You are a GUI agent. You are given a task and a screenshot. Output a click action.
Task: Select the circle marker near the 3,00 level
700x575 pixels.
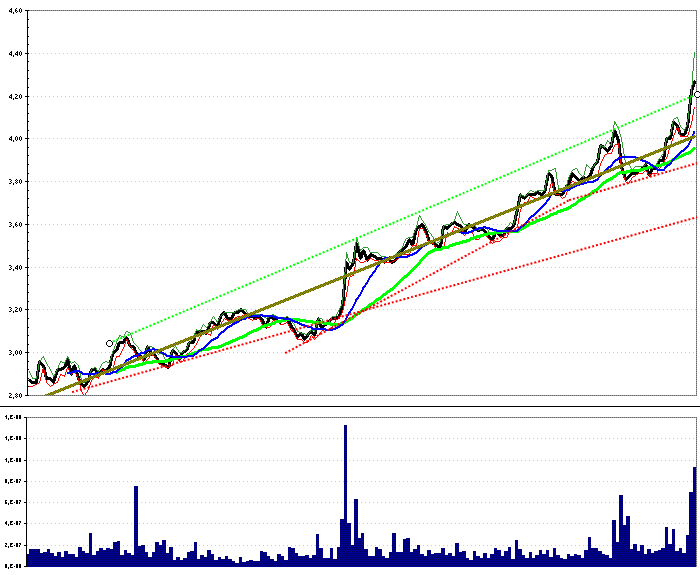coord(109,343)
